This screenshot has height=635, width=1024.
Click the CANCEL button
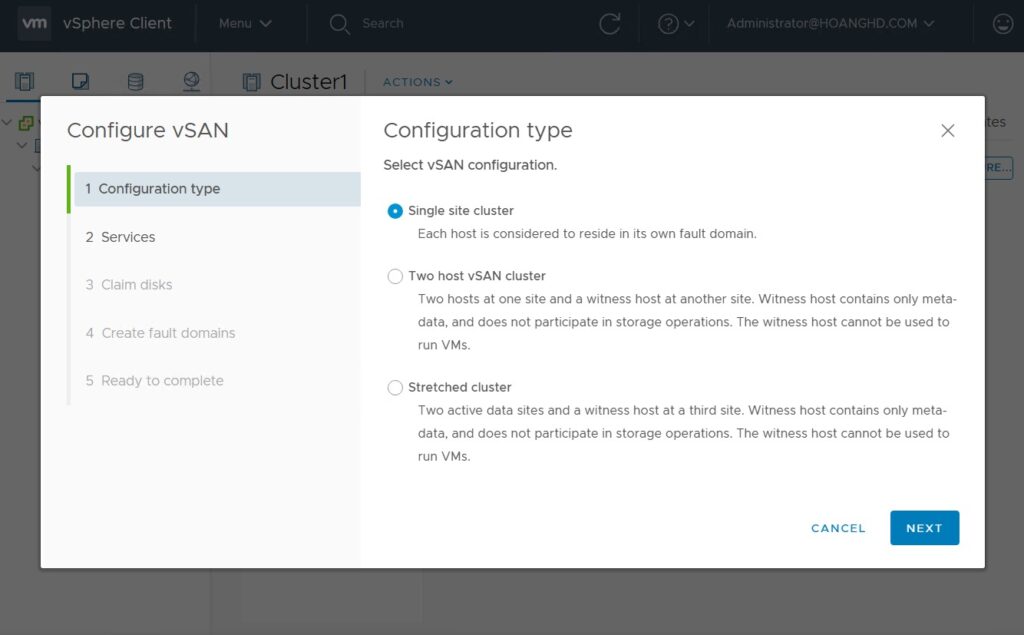838,528
